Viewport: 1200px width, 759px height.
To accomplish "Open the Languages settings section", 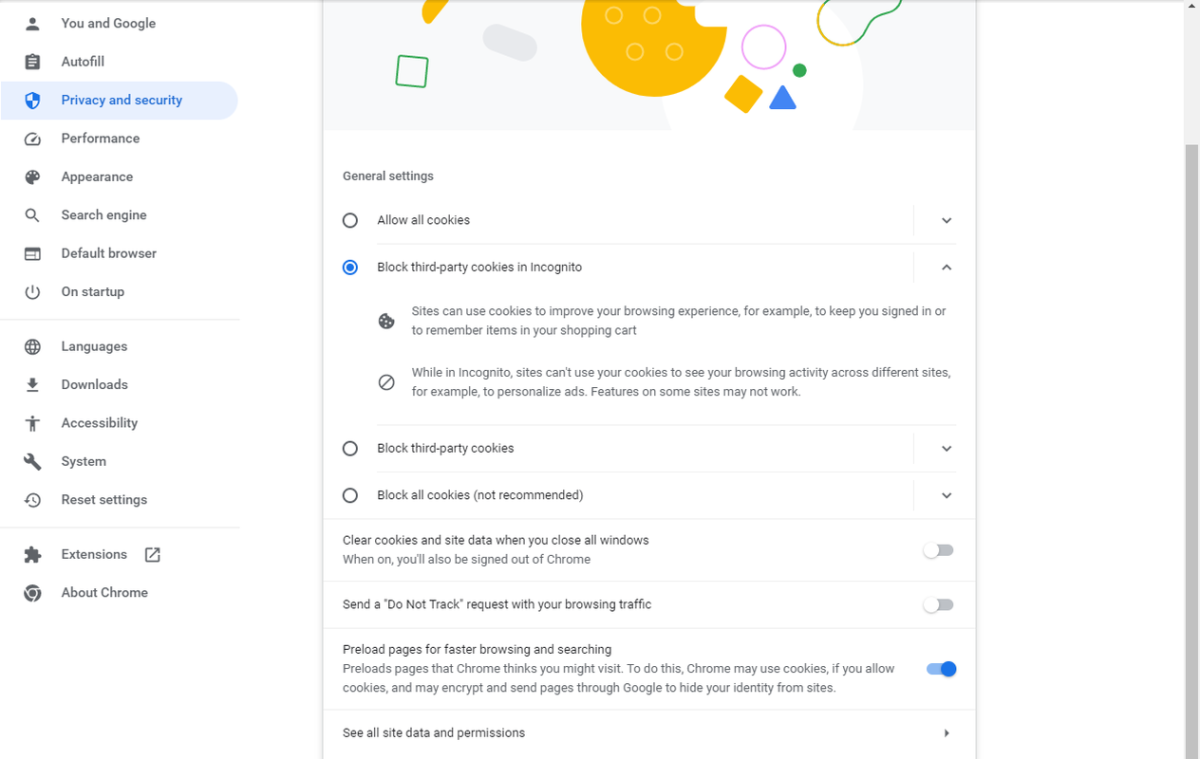I will (x=94, y=347).
